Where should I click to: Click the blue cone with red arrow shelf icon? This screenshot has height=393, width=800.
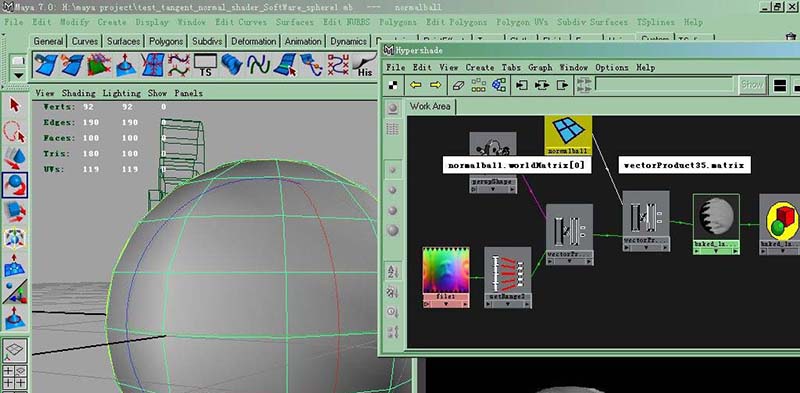coord(126,65)
